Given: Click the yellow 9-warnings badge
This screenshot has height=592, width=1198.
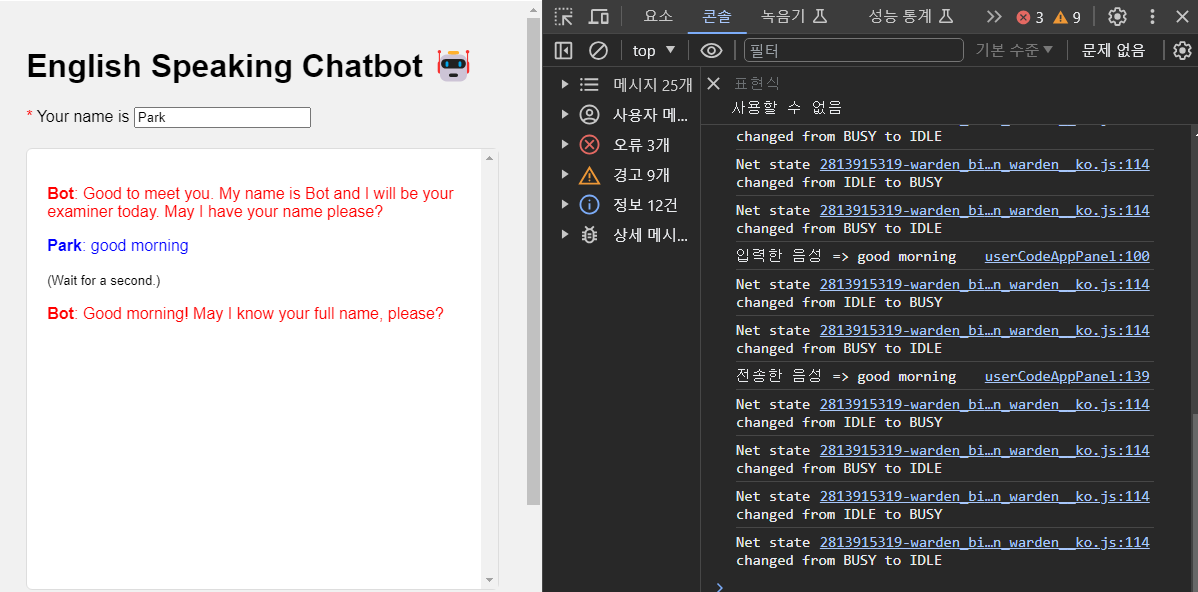Looking at the screenshot, I should pyautogui.click(x=1069, y=16).
